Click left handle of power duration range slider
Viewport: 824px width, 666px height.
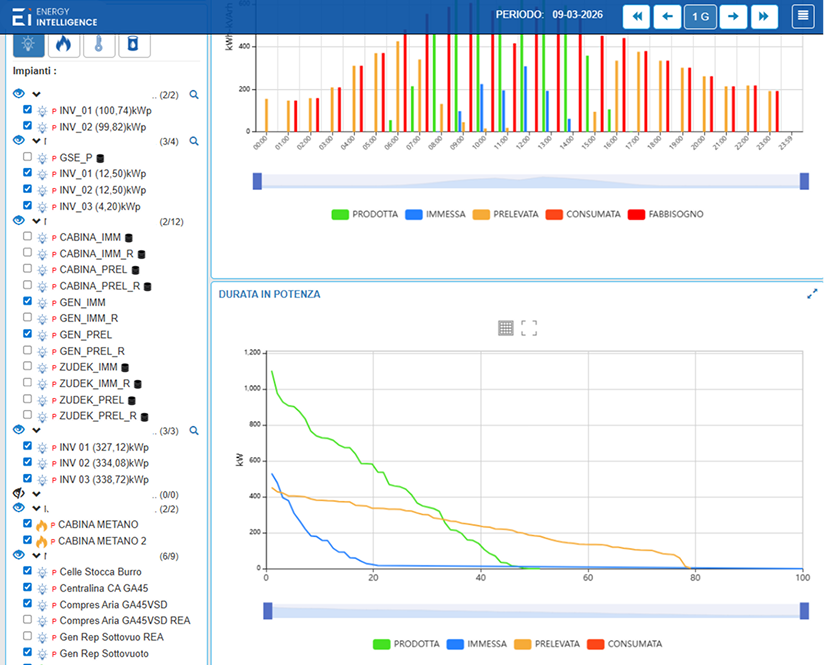pos(267,611)
